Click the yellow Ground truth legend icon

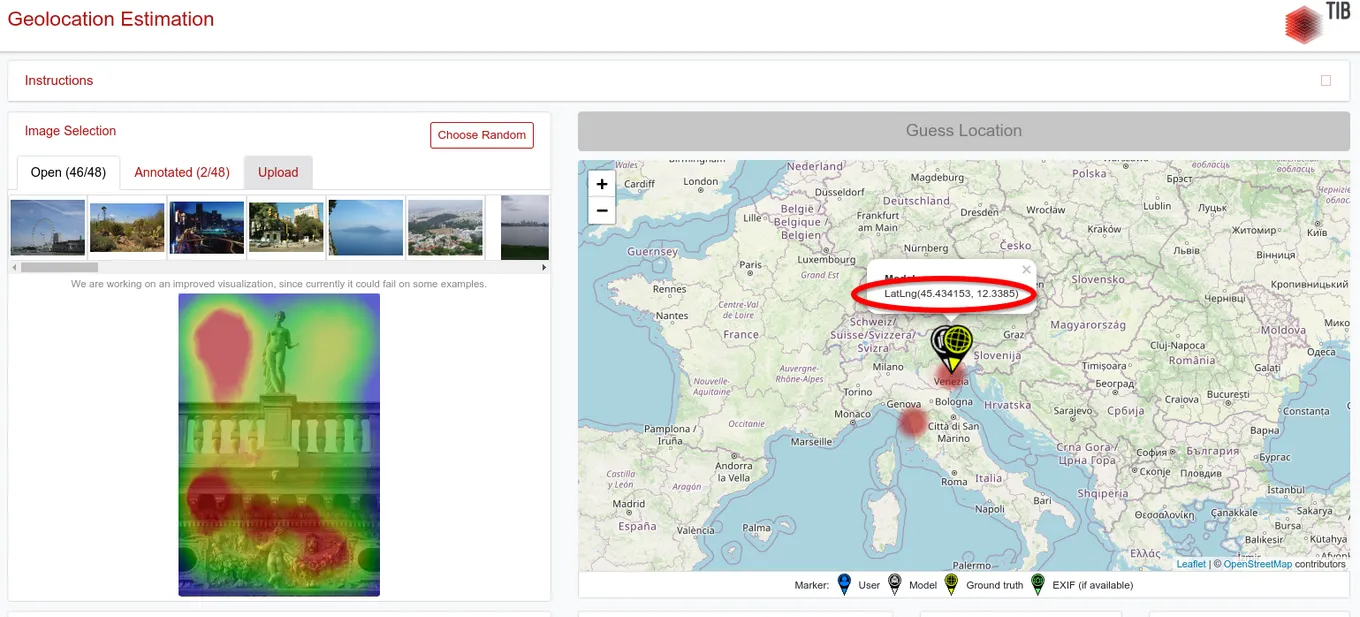coord(952,584)
